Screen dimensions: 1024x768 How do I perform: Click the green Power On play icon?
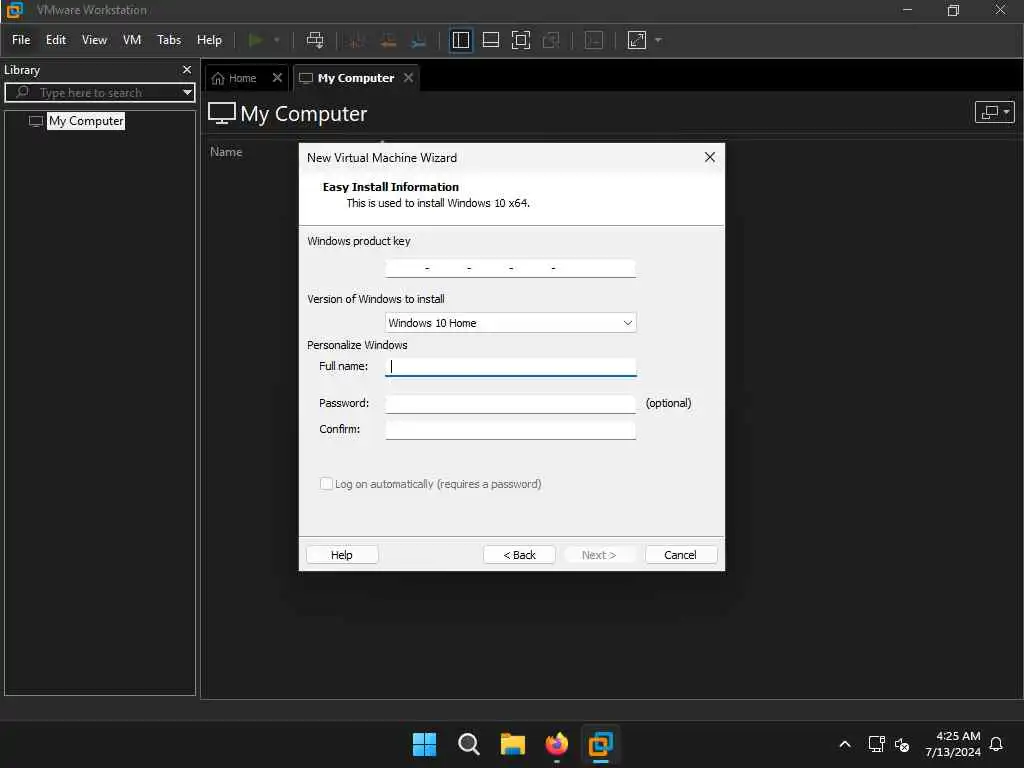tap(255, 40)
